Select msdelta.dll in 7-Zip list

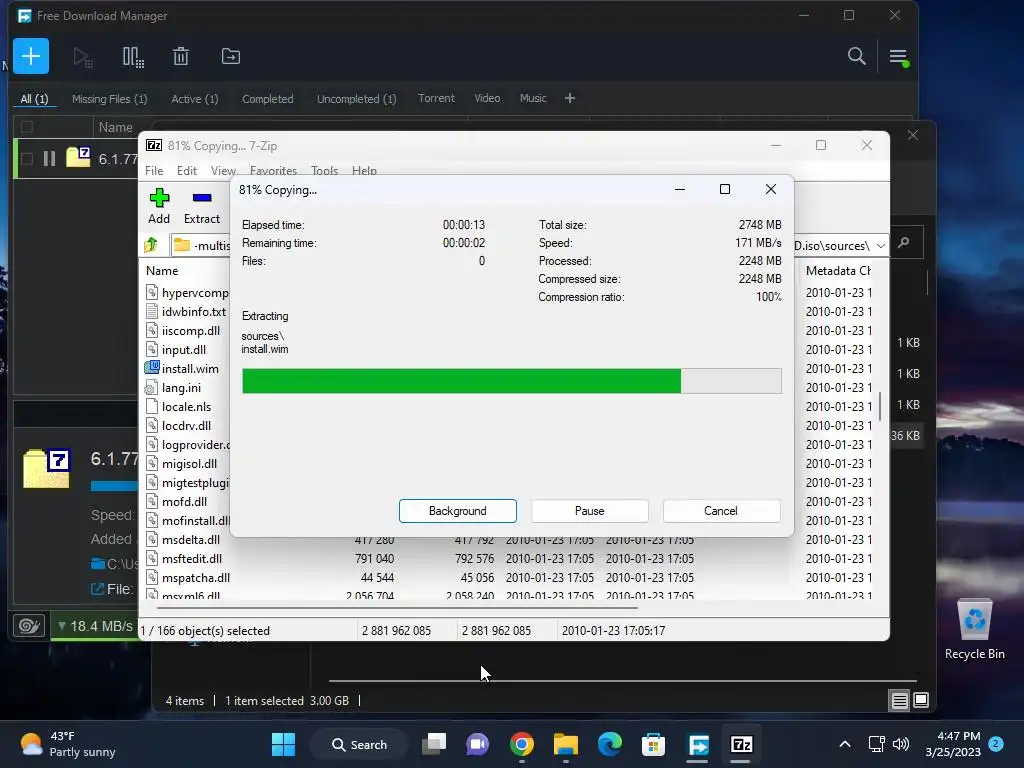(x=182, y=539)
